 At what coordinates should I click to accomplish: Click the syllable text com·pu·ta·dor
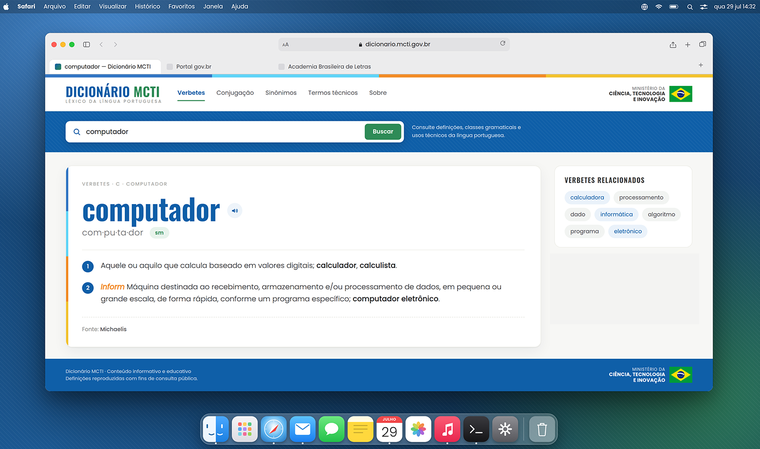pos(112,233)
